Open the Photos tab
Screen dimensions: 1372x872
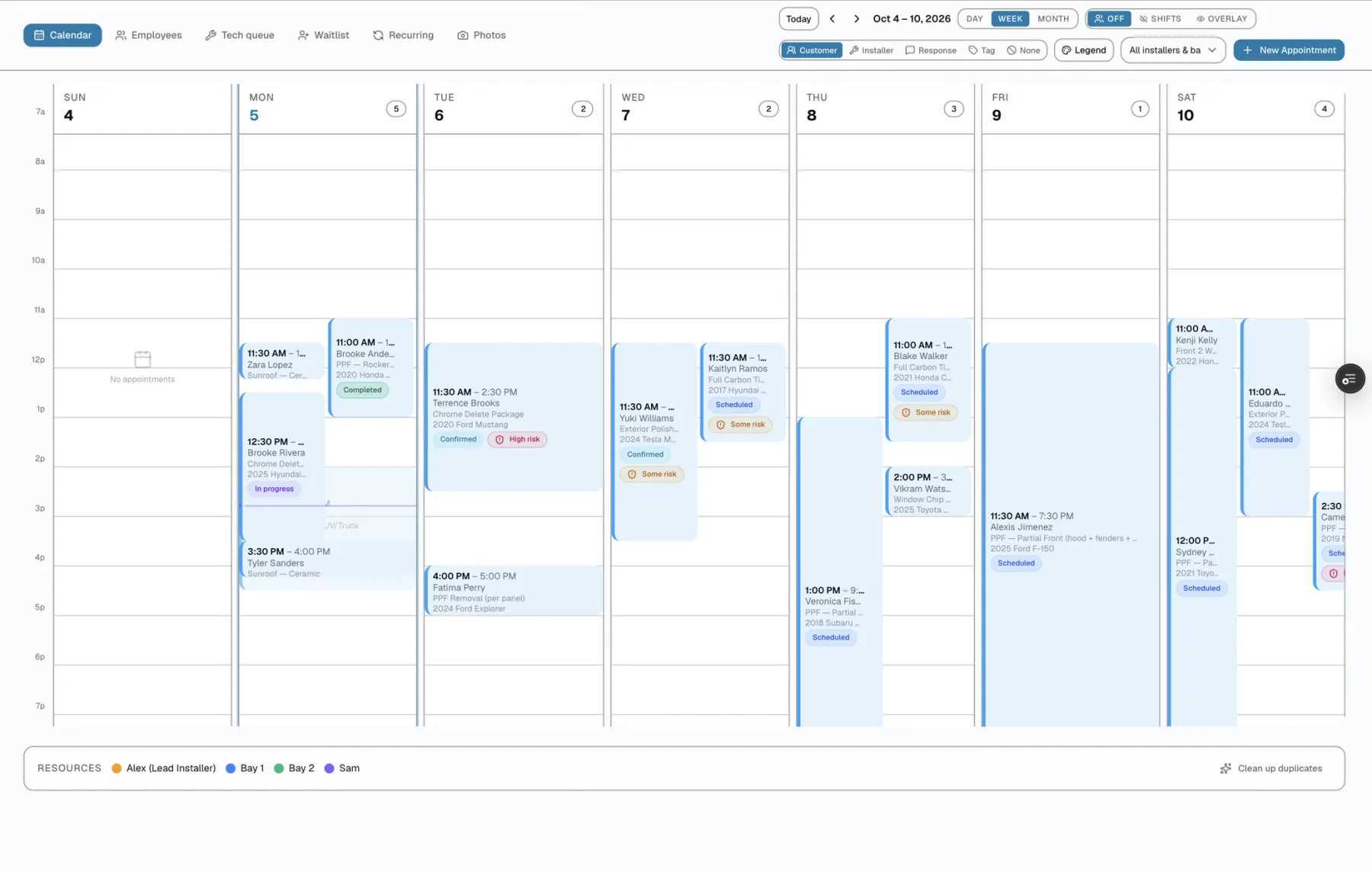point(482,35)
